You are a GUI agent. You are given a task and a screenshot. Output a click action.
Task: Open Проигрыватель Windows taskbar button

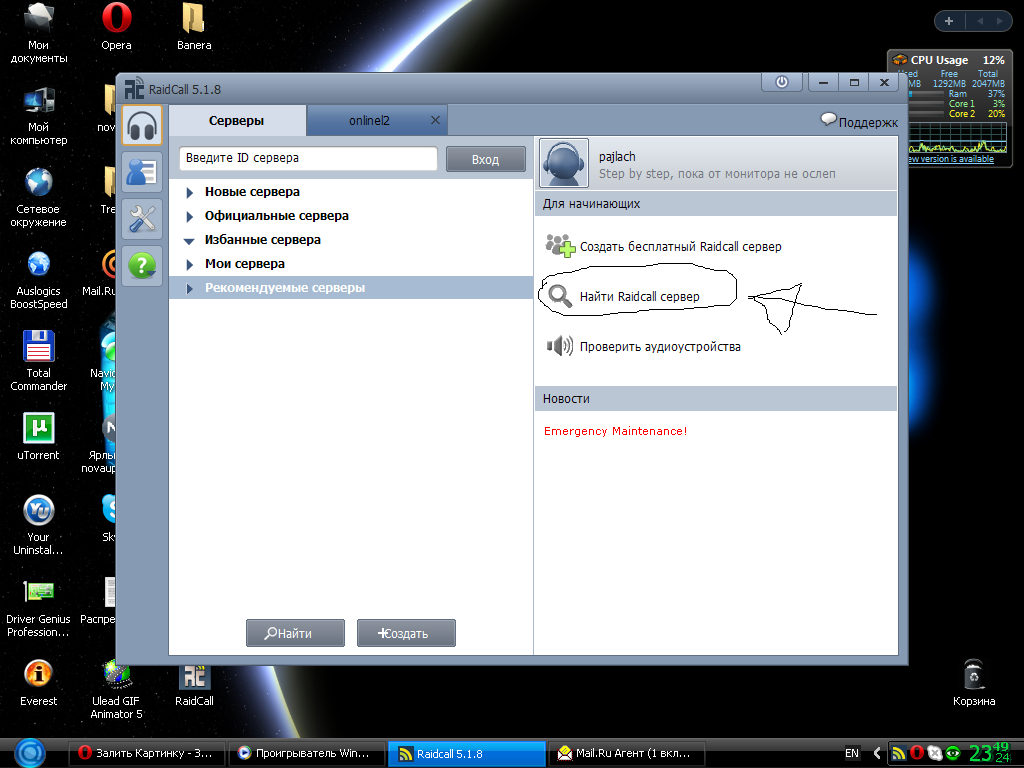coord(307,753)
